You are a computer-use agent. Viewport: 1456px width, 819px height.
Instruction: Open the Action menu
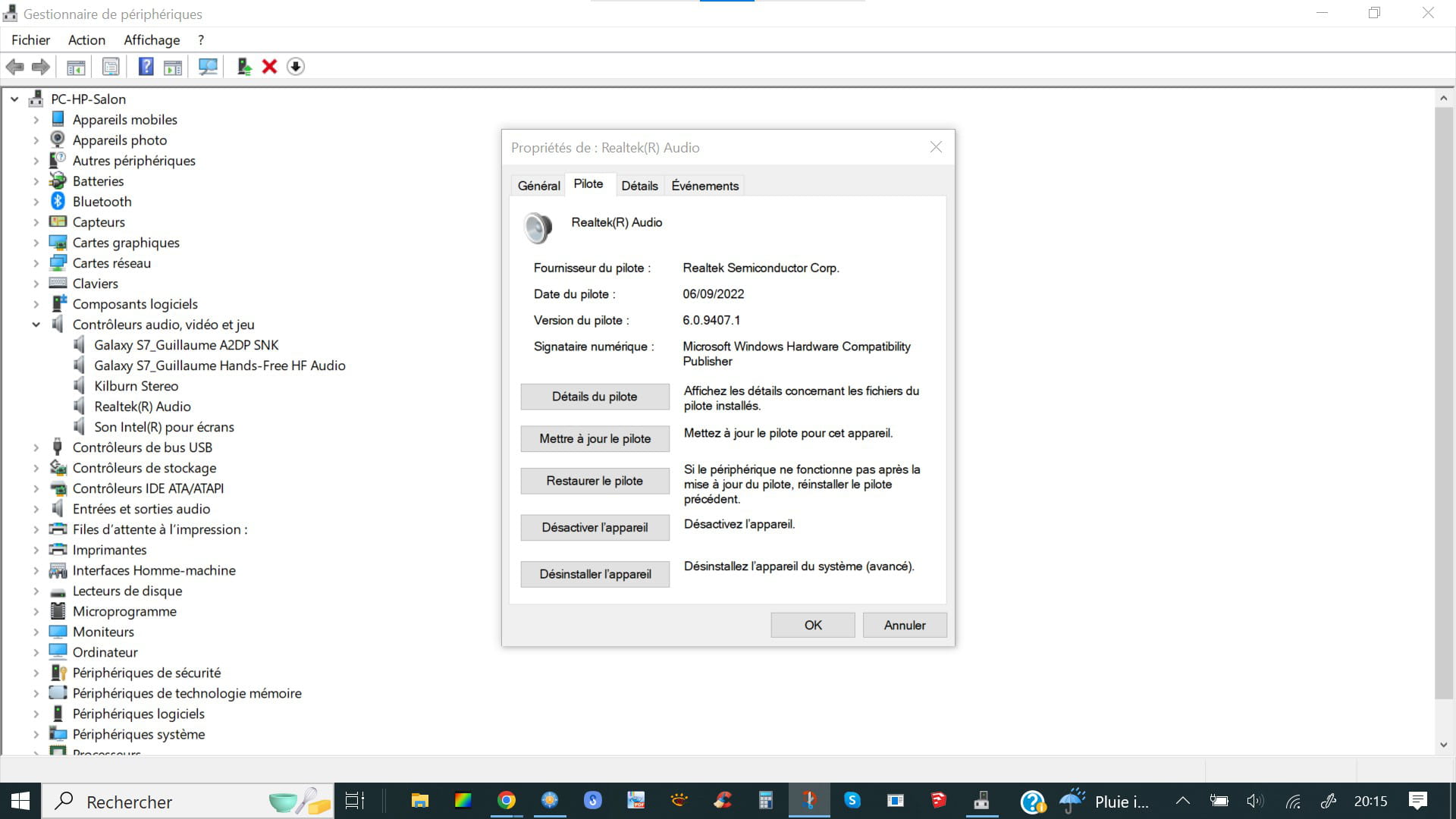[86, 40]
